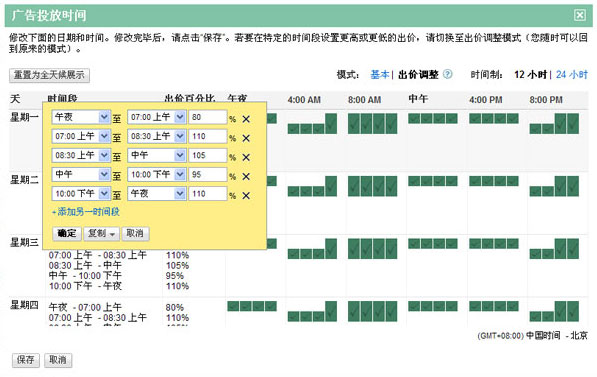Image resolution: width=597 pixels, height=377 pixels.
Task: Switch to 24 小时 time format
Action: pyautogui.click(x=571, y=75)
